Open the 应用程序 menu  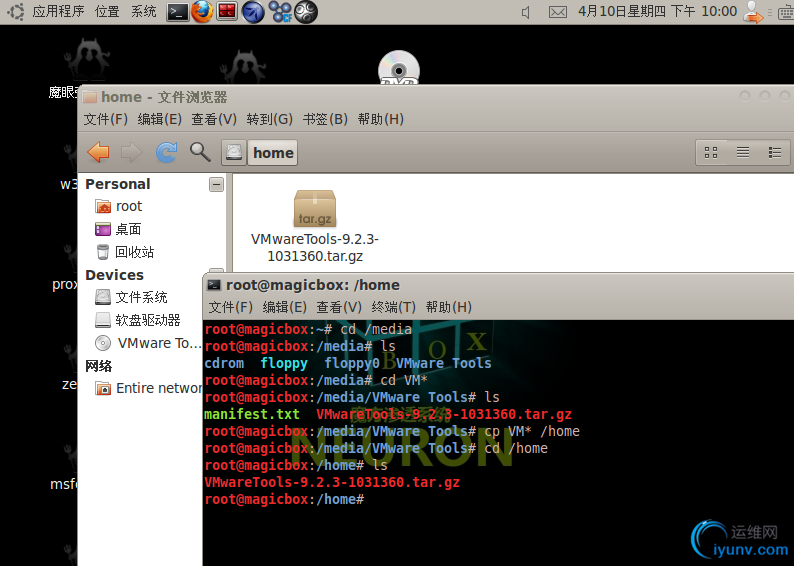pos(58,11)
